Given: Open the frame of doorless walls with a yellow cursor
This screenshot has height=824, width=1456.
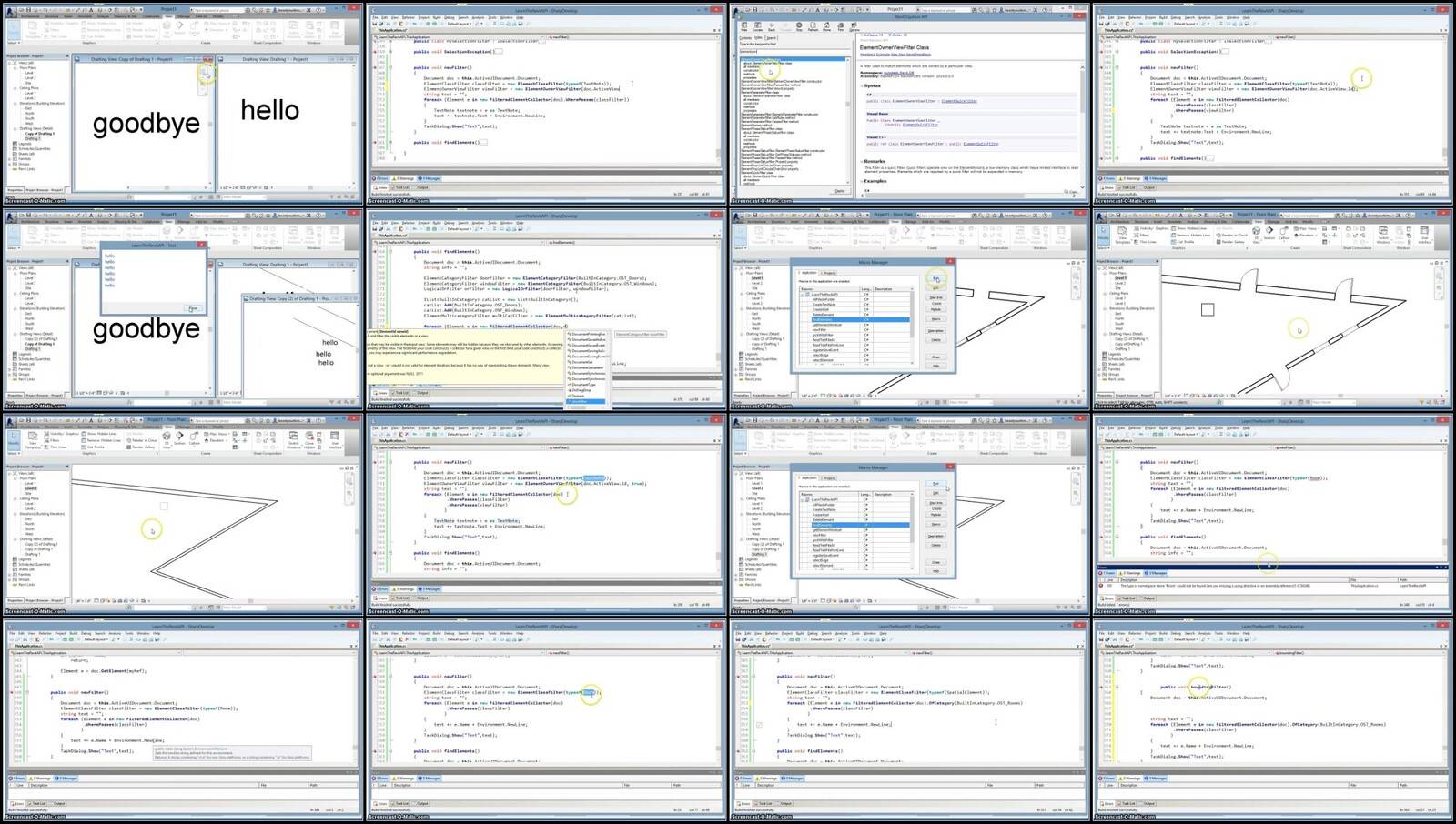Looking at the screenshot, I should point(182,514).
